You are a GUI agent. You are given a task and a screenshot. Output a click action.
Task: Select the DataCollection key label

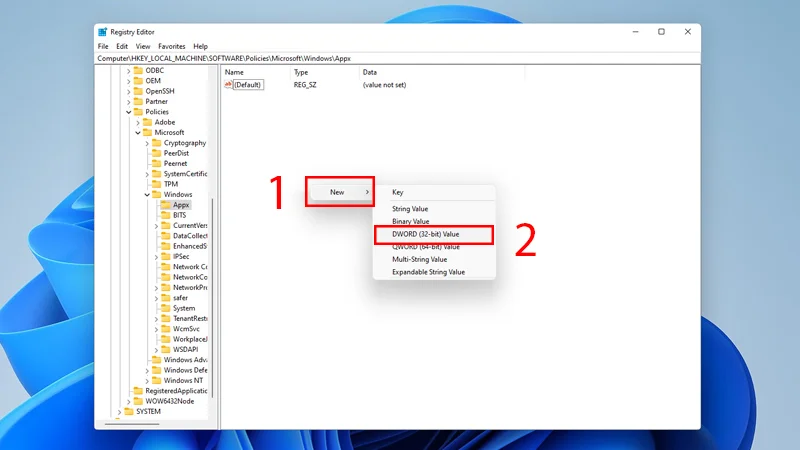190,236
